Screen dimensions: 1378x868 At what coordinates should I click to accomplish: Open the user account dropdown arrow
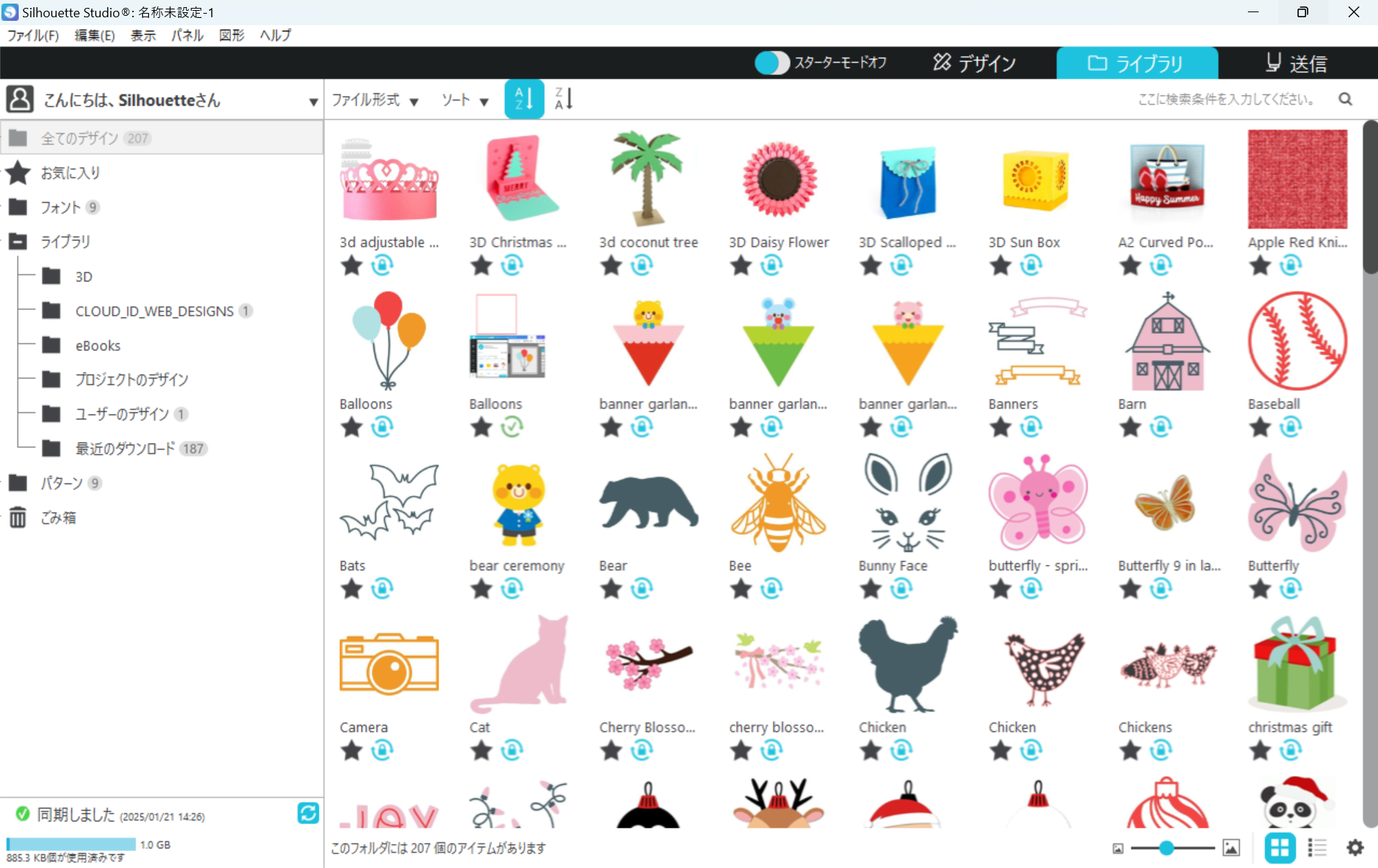click(313, 102)
